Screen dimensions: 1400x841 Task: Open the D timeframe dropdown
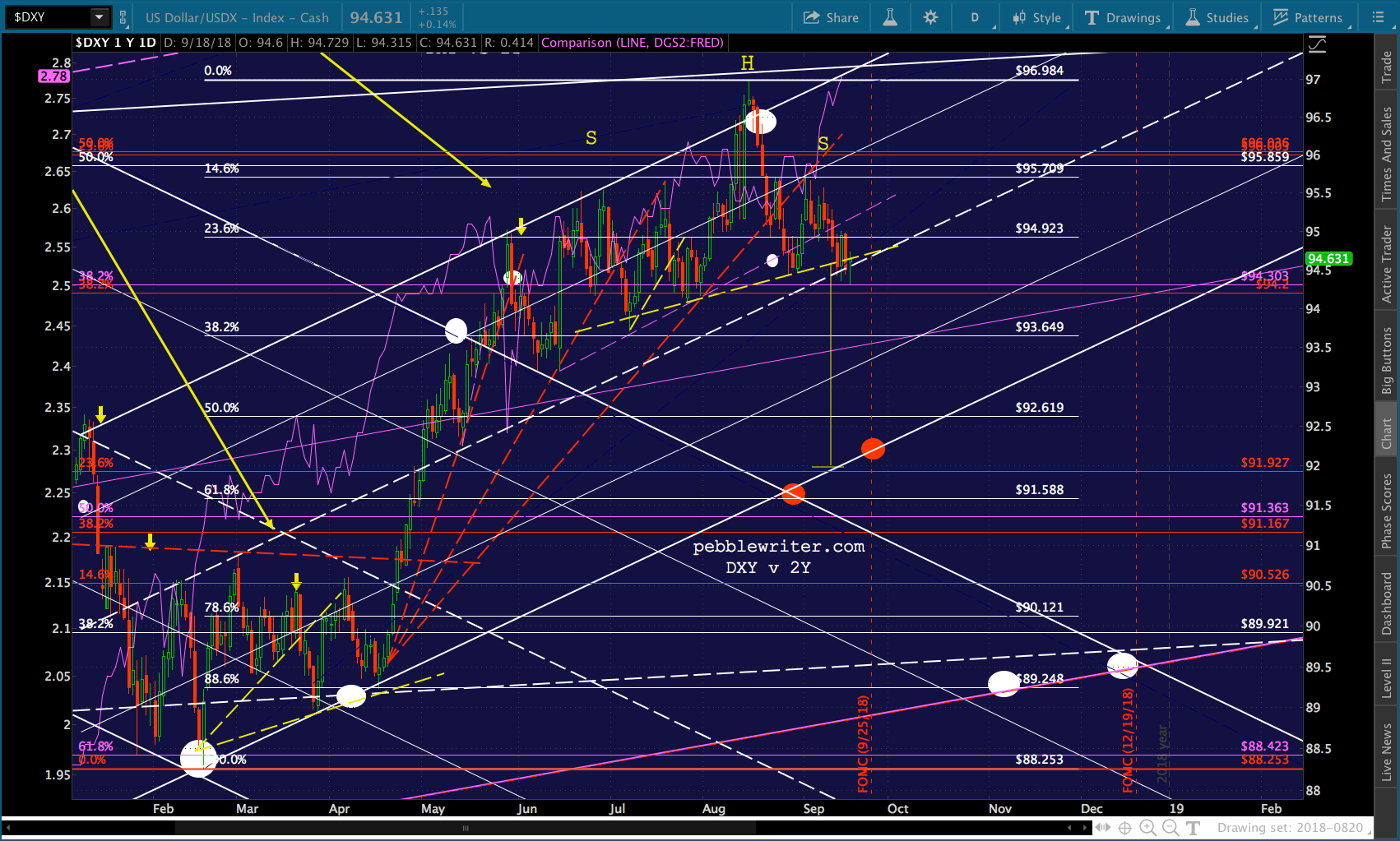coord(976,17)
